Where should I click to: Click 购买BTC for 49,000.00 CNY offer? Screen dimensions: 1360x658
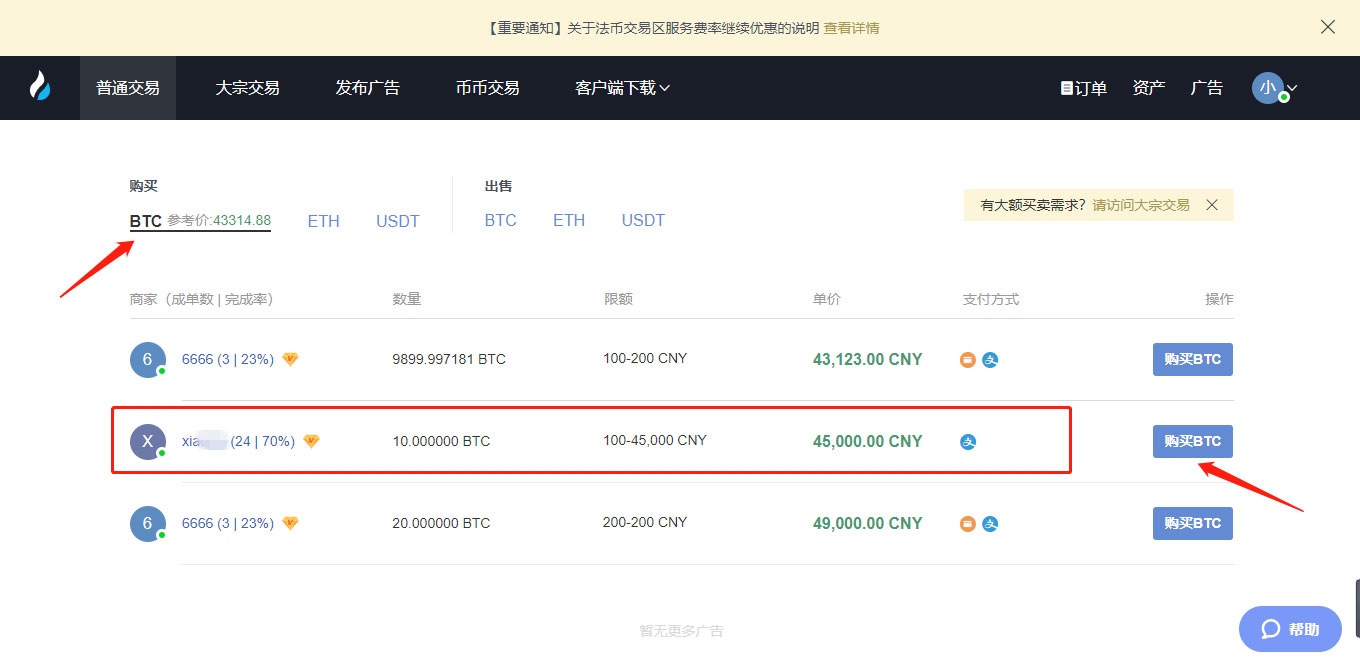click(1193, 523)
